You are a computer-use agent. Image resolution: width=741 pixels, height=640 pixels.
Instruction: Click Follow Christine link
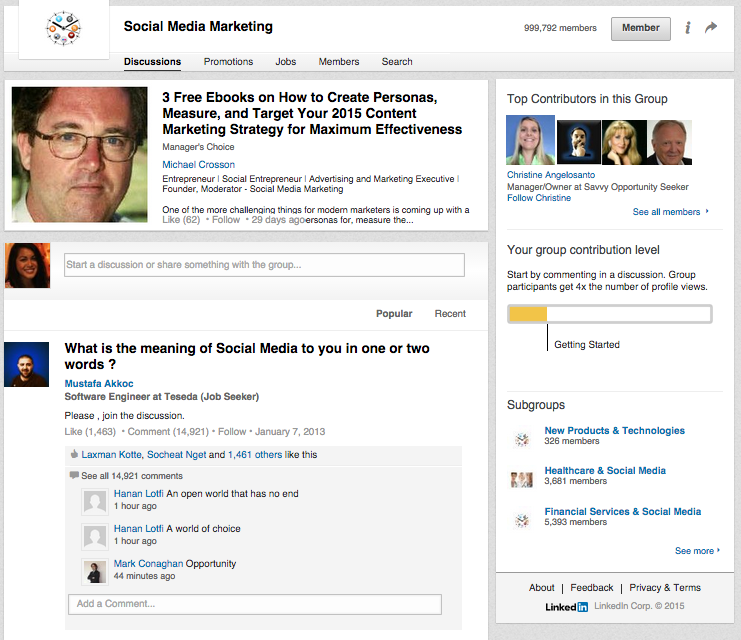[x=539, y=198]
